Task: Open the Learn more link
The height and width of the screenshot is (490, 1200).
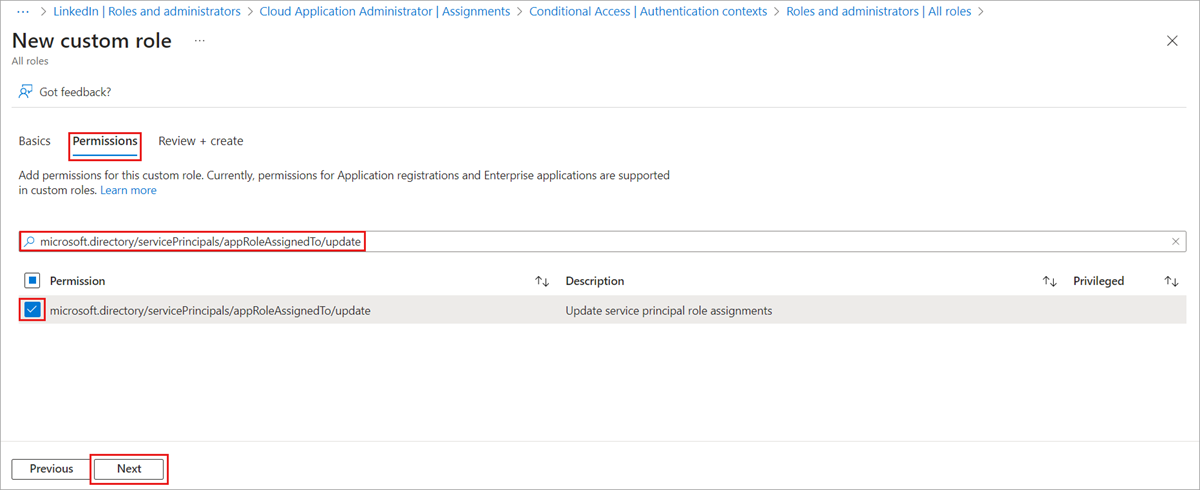Action: pyautogui.click(x=128, y=190)
